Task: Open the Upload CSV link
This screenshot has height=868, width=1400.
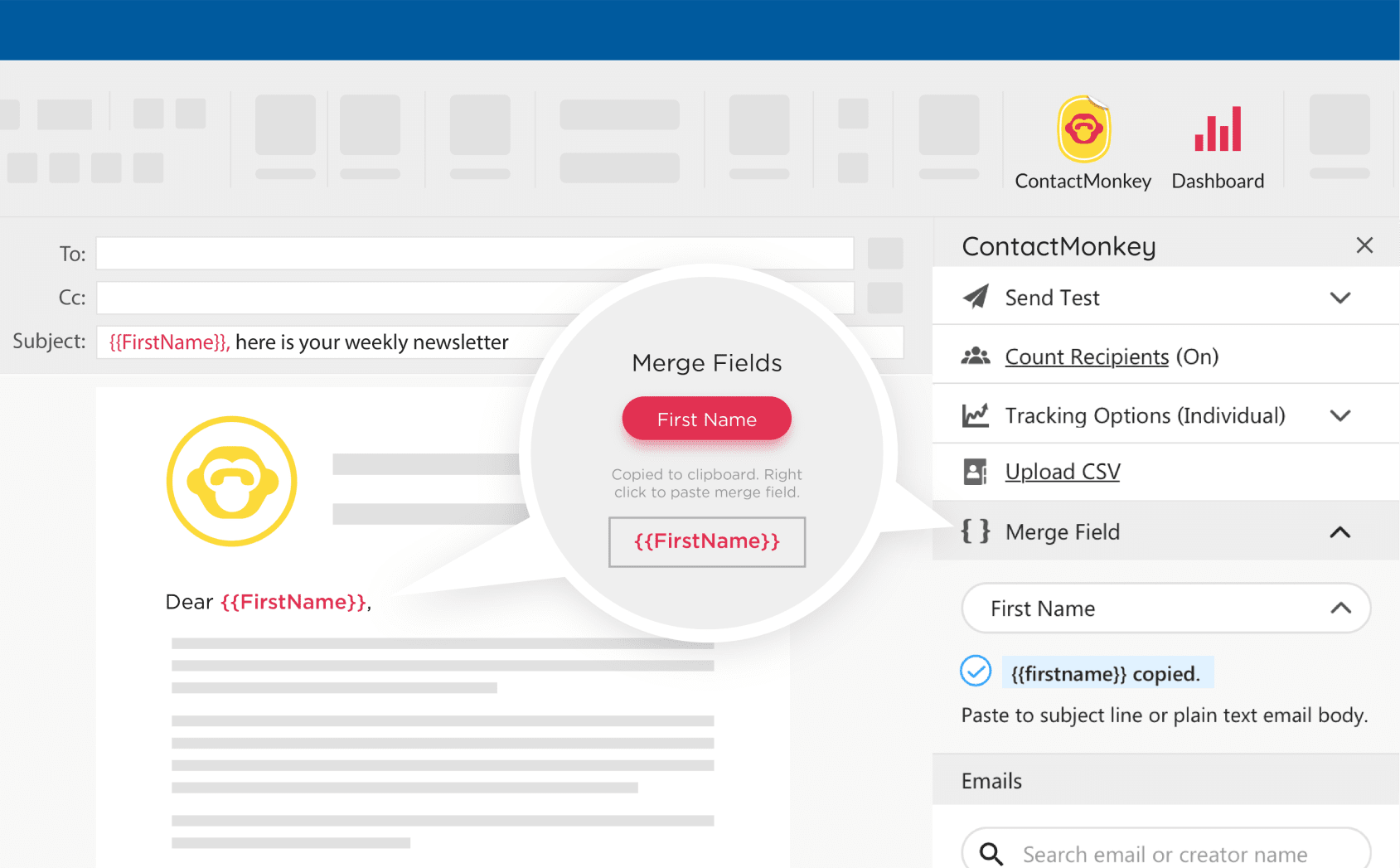Action: pyautogui.click(x=1063, y=471)
